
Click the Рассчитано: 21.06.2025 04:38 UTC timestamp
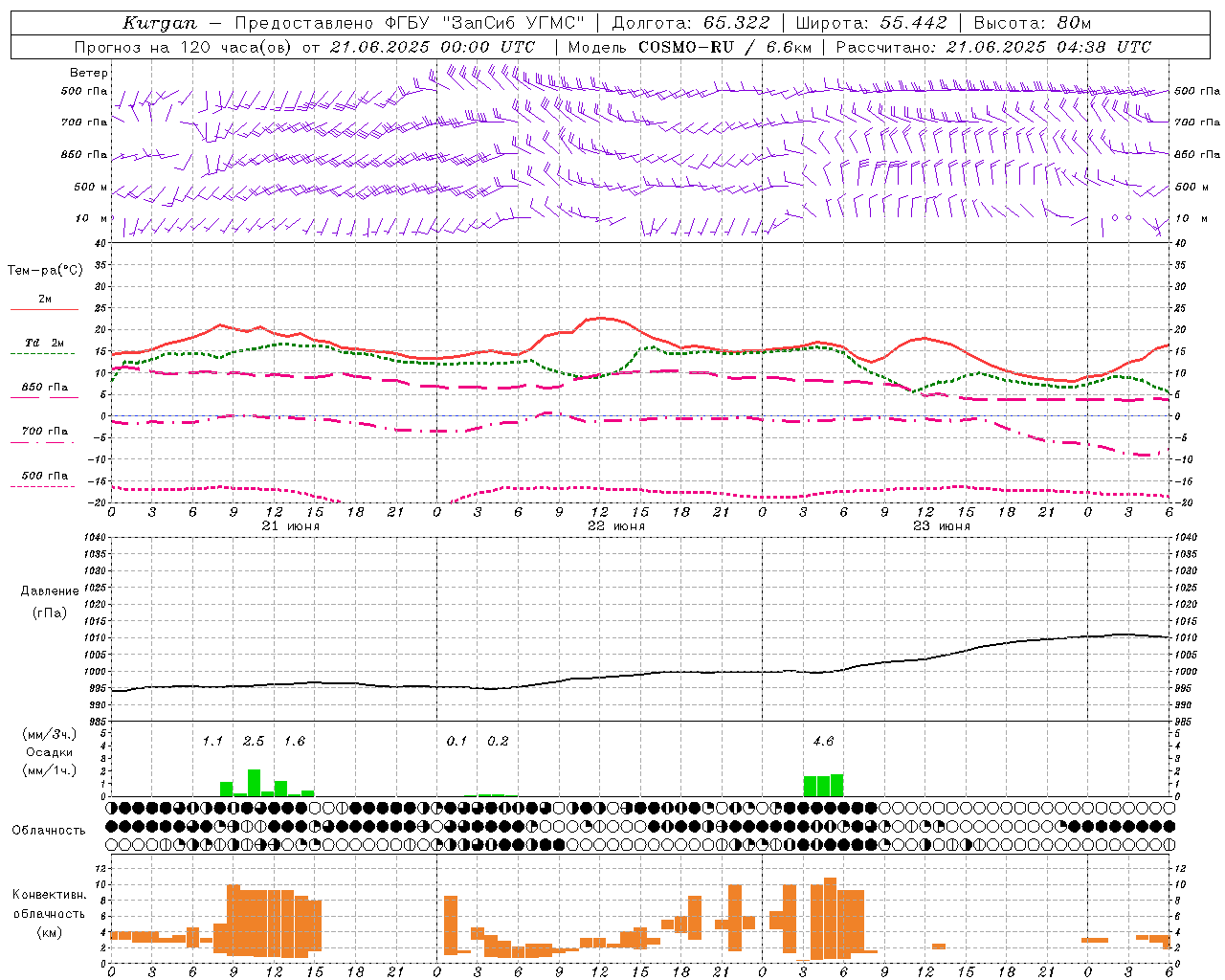coord(993,47)
